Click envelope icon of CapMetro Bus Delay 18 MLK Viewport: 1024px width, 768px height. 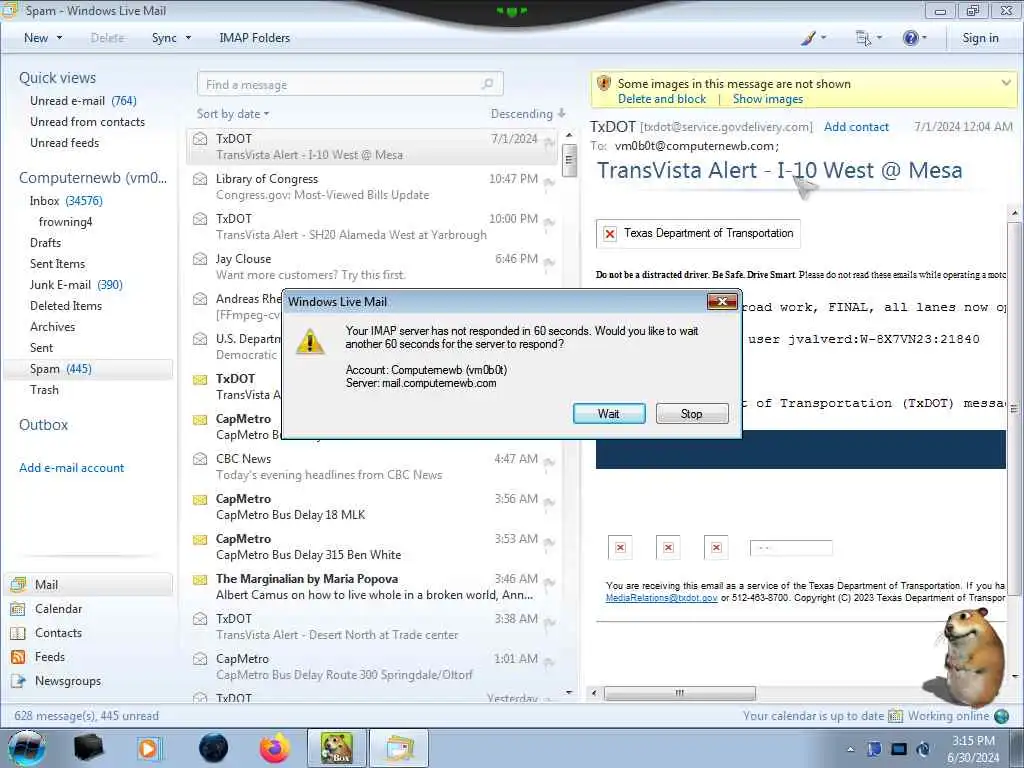200,500
